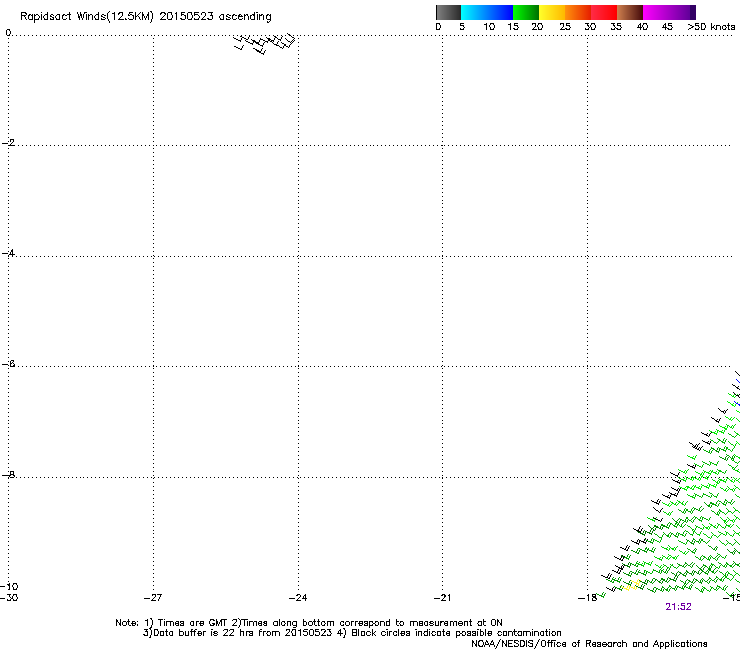Viewport: 740px width, 650px height.
Task: Click the -10 latitude axis label
Action: point(9,586)
